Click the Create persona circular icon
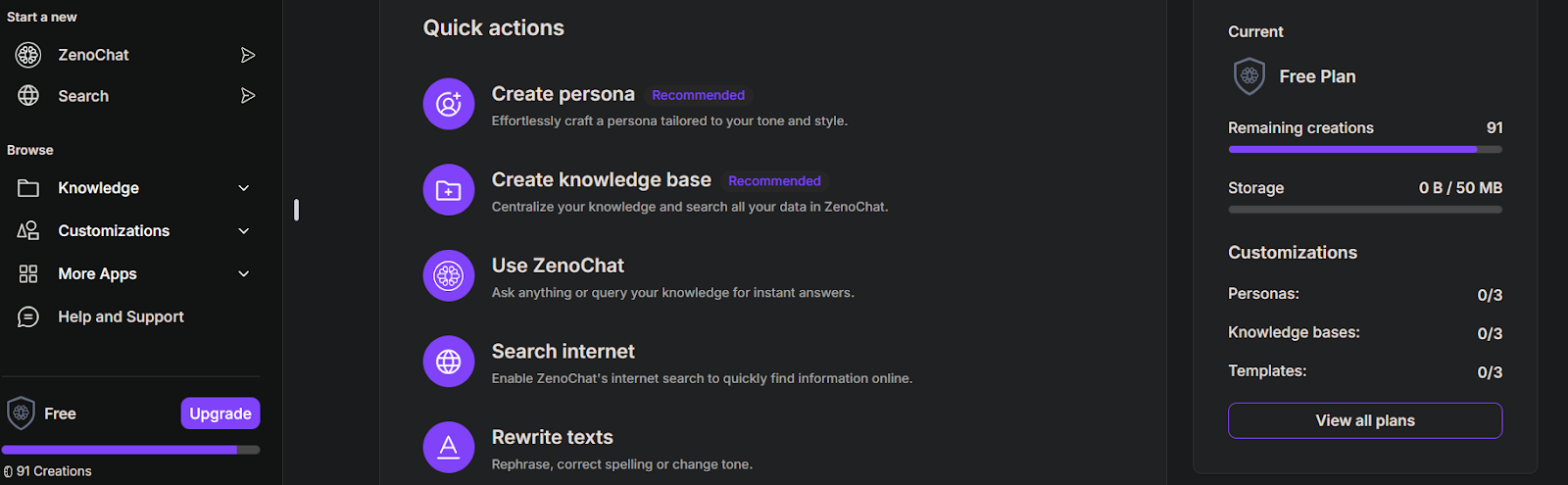The image size is (1568, 485). pyautogui.click(x=449, y=104)
